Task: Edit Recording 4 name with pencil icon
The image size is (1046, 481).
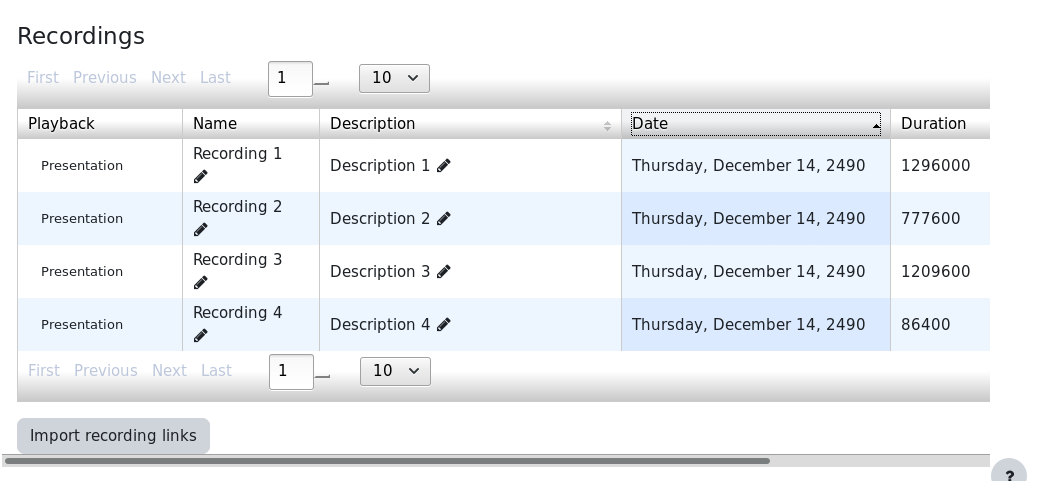Action: click(200, 336)
